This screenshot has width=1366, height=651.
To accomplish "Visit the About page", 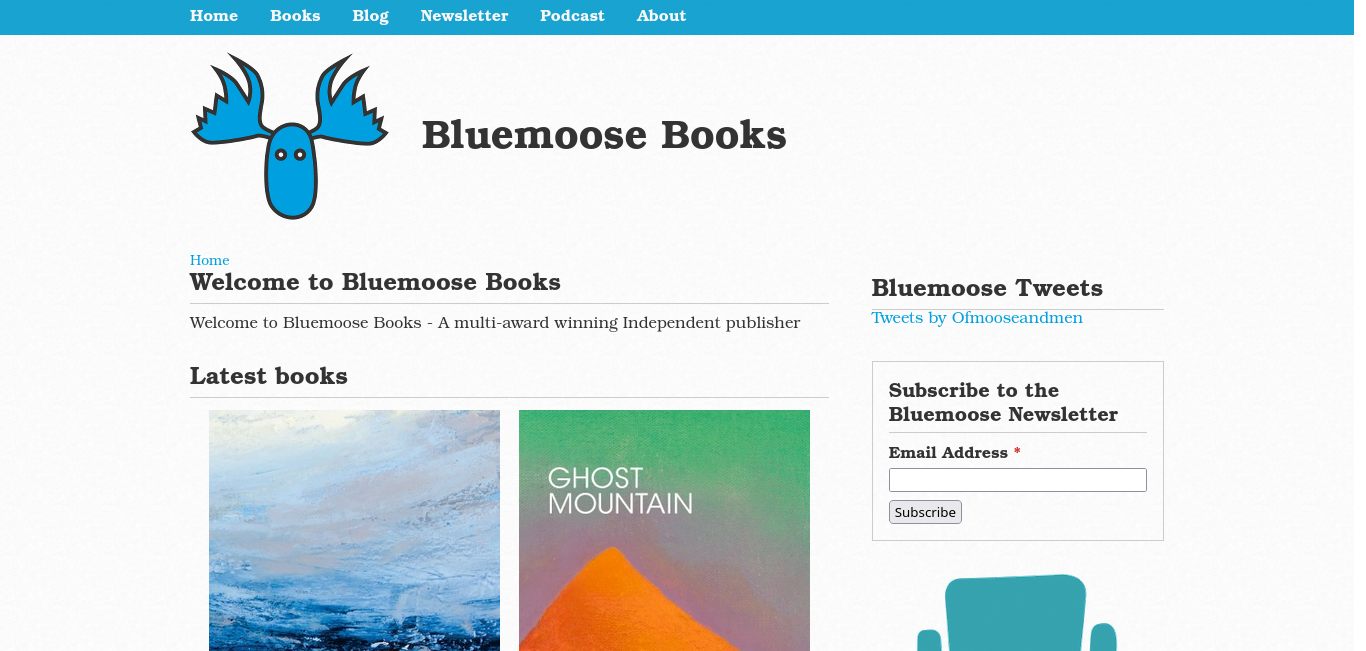I will click(x=661, y=16).
